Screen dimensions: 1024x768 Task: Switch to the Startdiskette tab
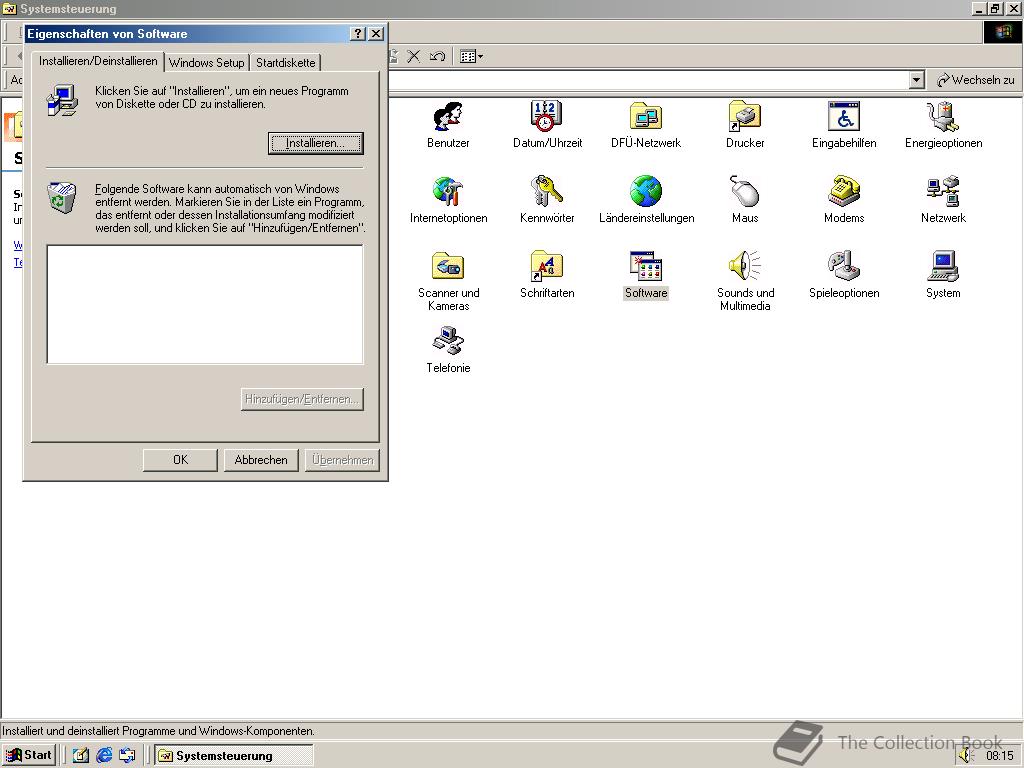[285, 63]
